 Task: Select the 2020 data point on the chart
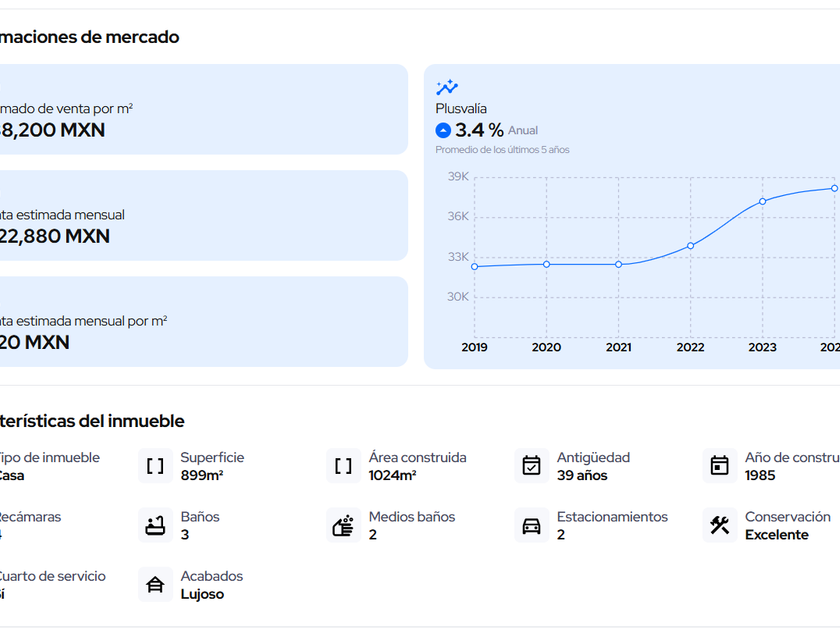pyautogui.click(x=546, y=264)
